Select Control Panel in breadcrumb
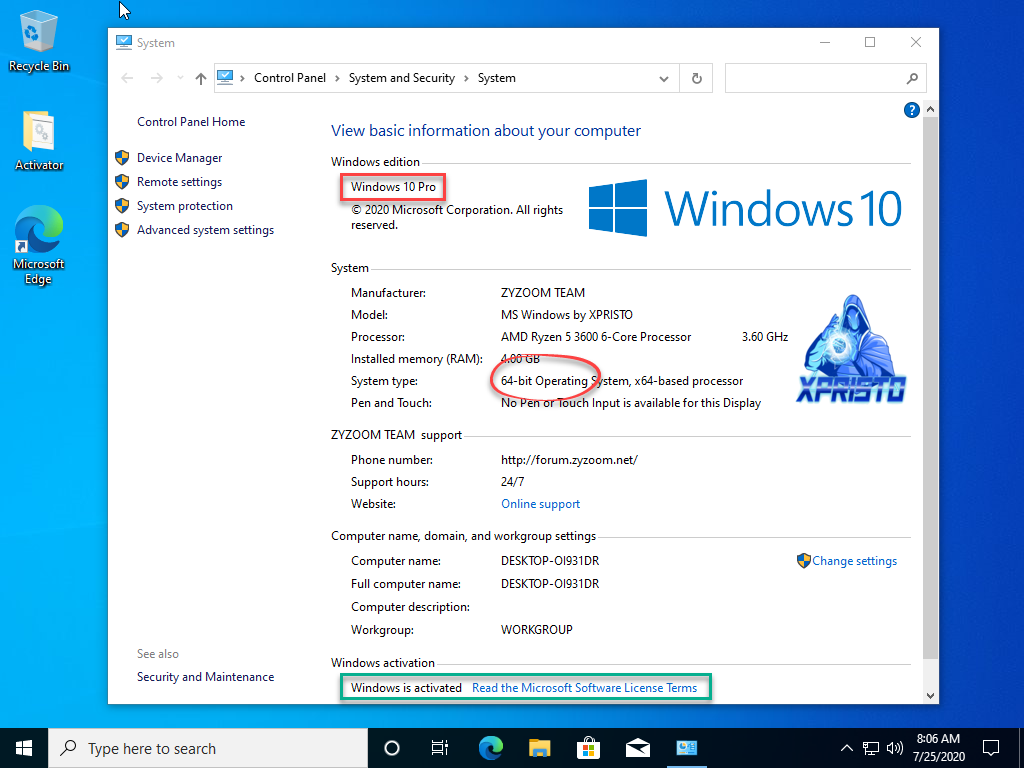This screenshot has height=768, width=1024. click(290, 78)
